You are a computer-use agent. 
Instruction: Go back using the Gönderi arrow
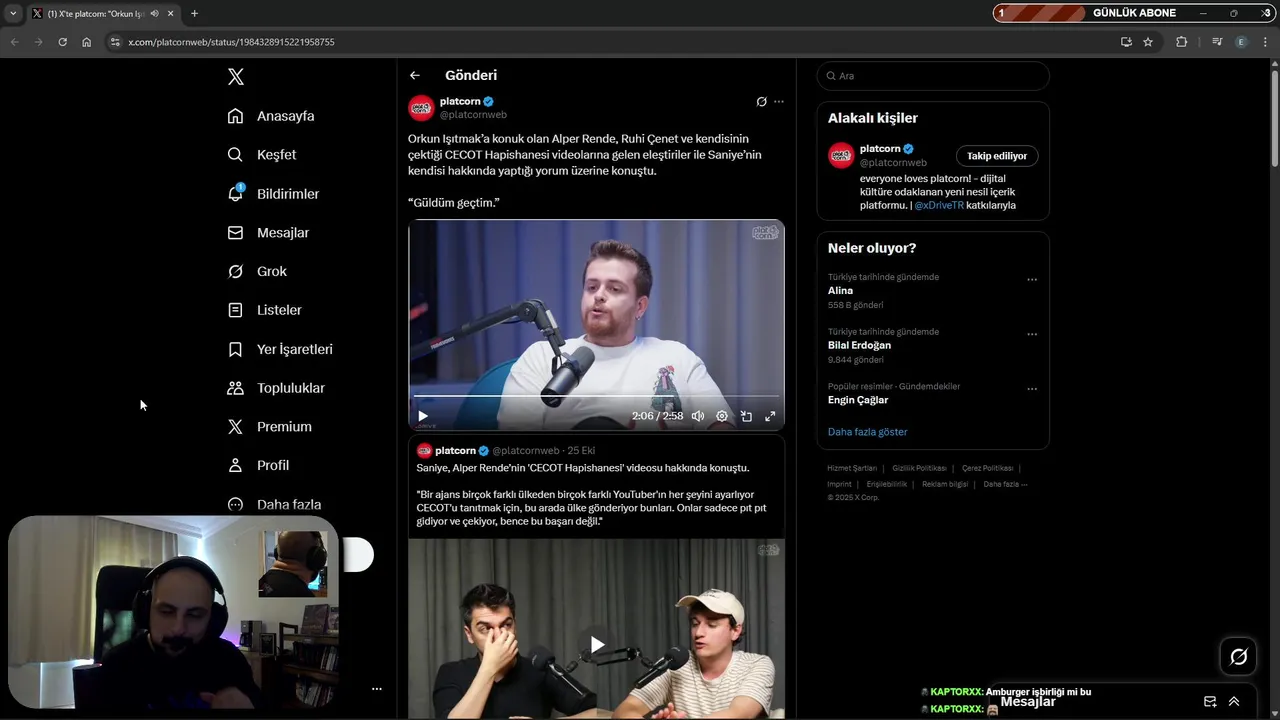click(x=414, y=75)
